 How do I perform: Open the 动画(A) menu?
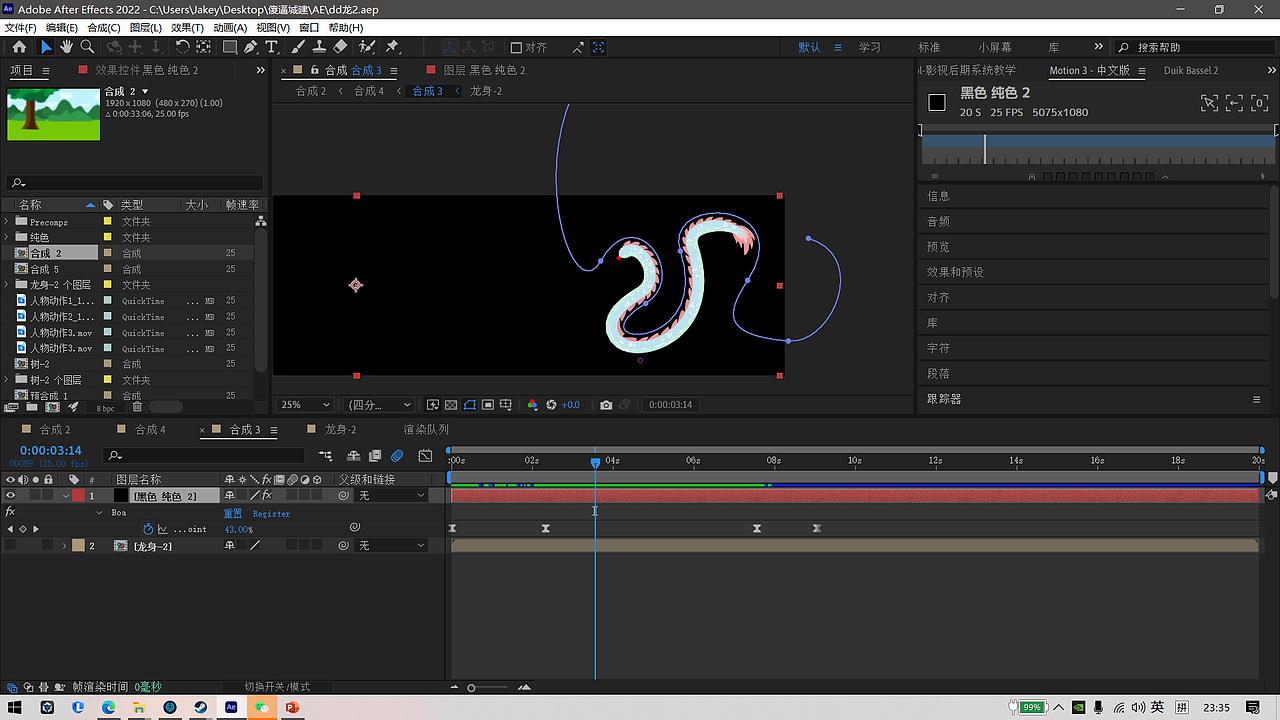click(230, 27)
